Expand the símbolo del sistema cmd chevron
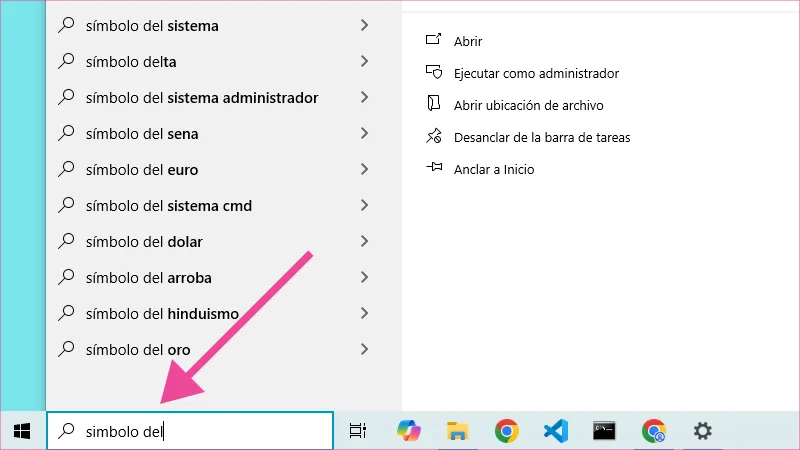 364,205
